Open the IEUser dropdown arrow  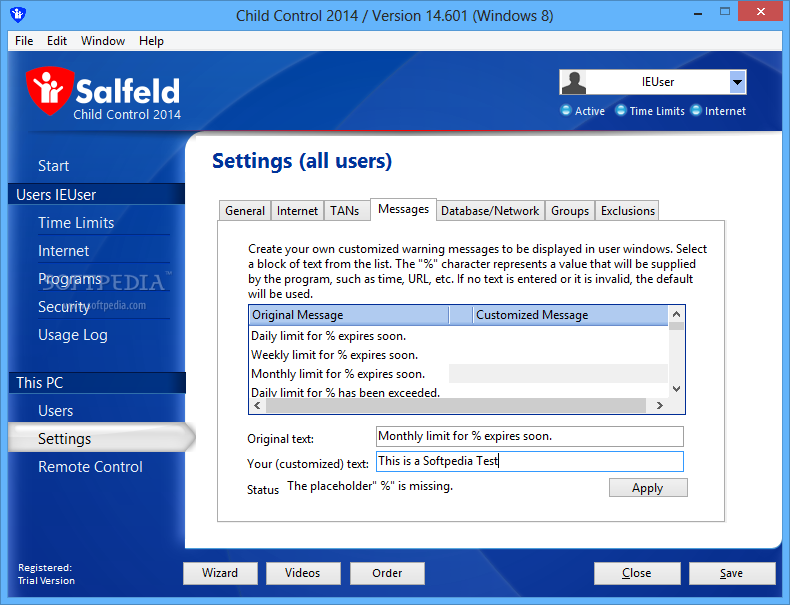737,82
